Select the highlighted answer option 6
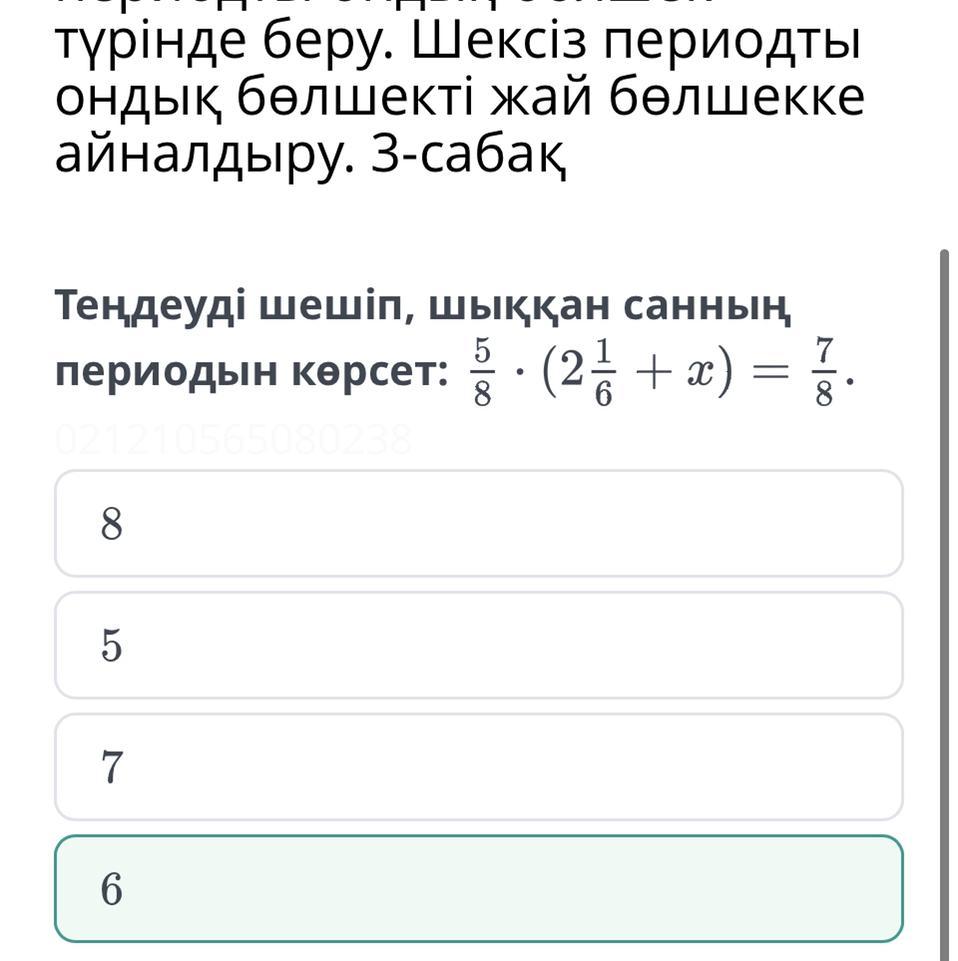This screenshot has width=958, height=961. [x=478, y=889]
